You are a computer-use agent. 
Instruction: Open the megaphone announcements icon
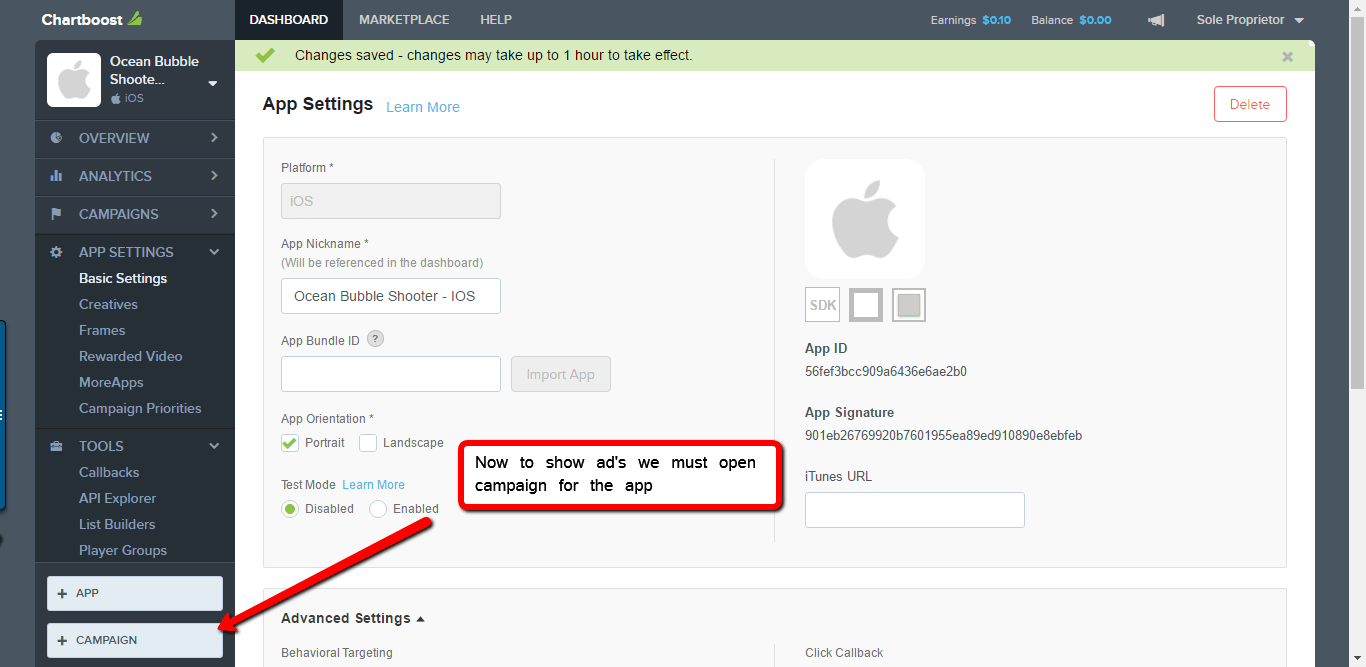pos(1155,20)
